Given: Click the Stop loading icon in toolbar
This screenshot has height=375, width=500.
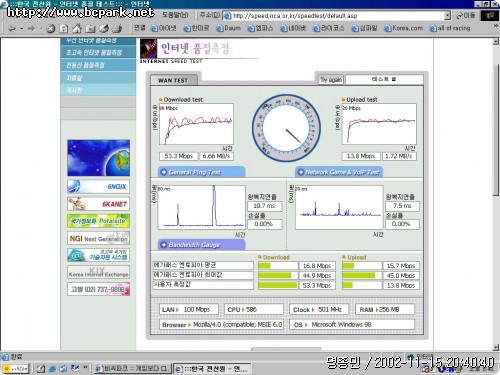Looking at the screenshot, I should [x=51, y=29].
